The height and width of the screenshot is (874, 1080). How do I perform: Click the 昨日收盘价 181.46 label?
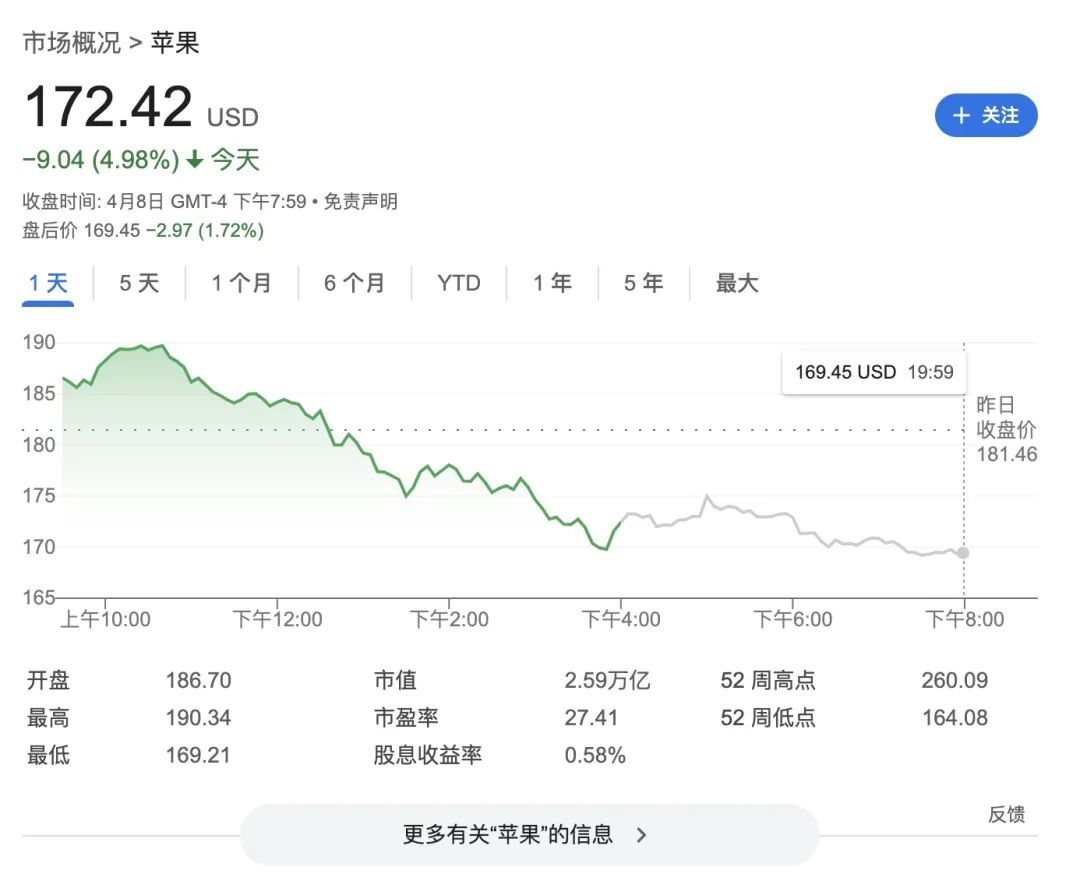pyautogui.click(x=1005, y=430)
